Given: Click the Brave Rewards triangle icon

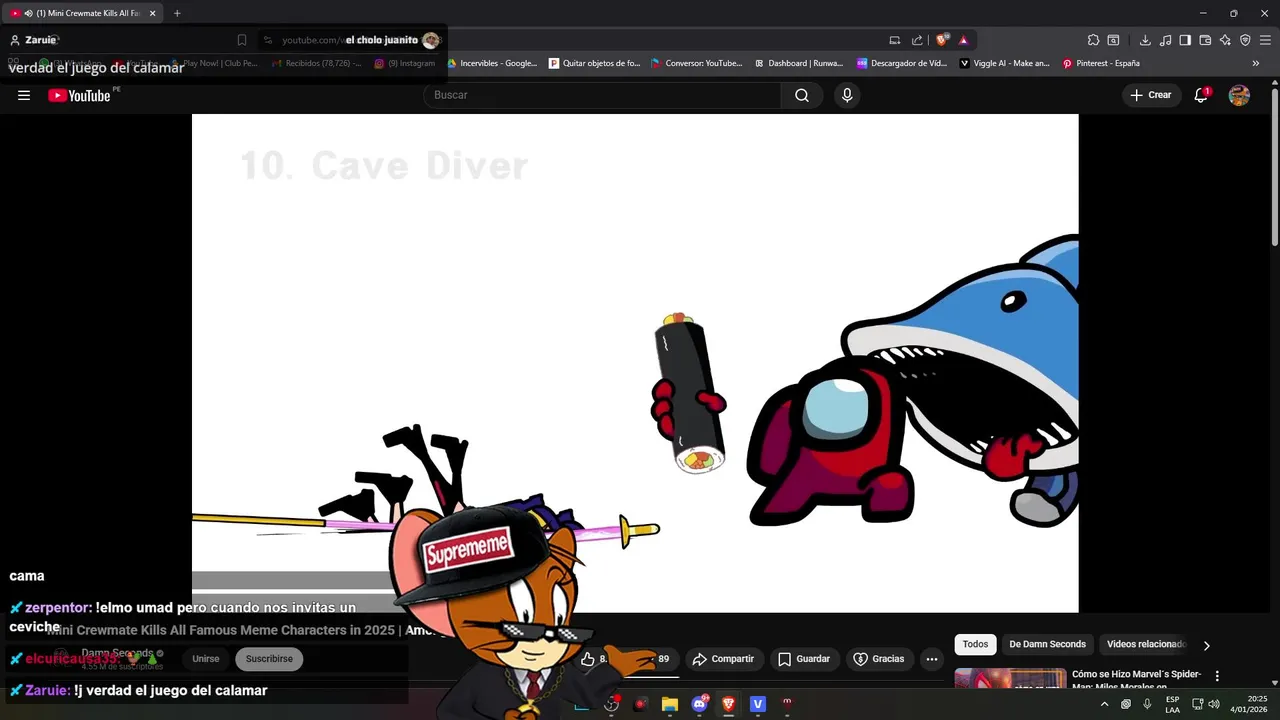Looking at the screenshot, I should click(964, 40).
